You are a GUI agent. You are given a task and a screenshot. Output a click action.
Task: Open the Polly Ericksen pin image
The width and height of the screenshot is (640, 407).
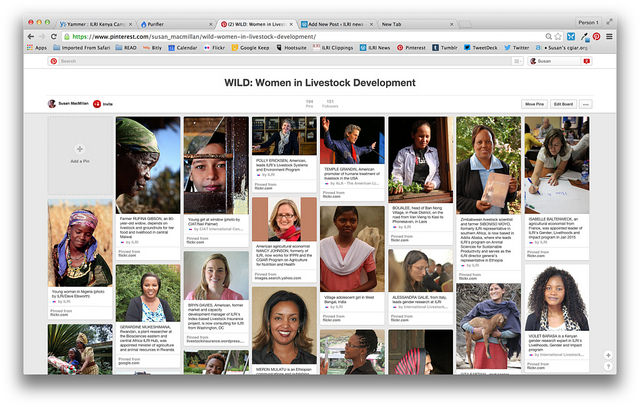pyautogui.click(x=284, y=136)
